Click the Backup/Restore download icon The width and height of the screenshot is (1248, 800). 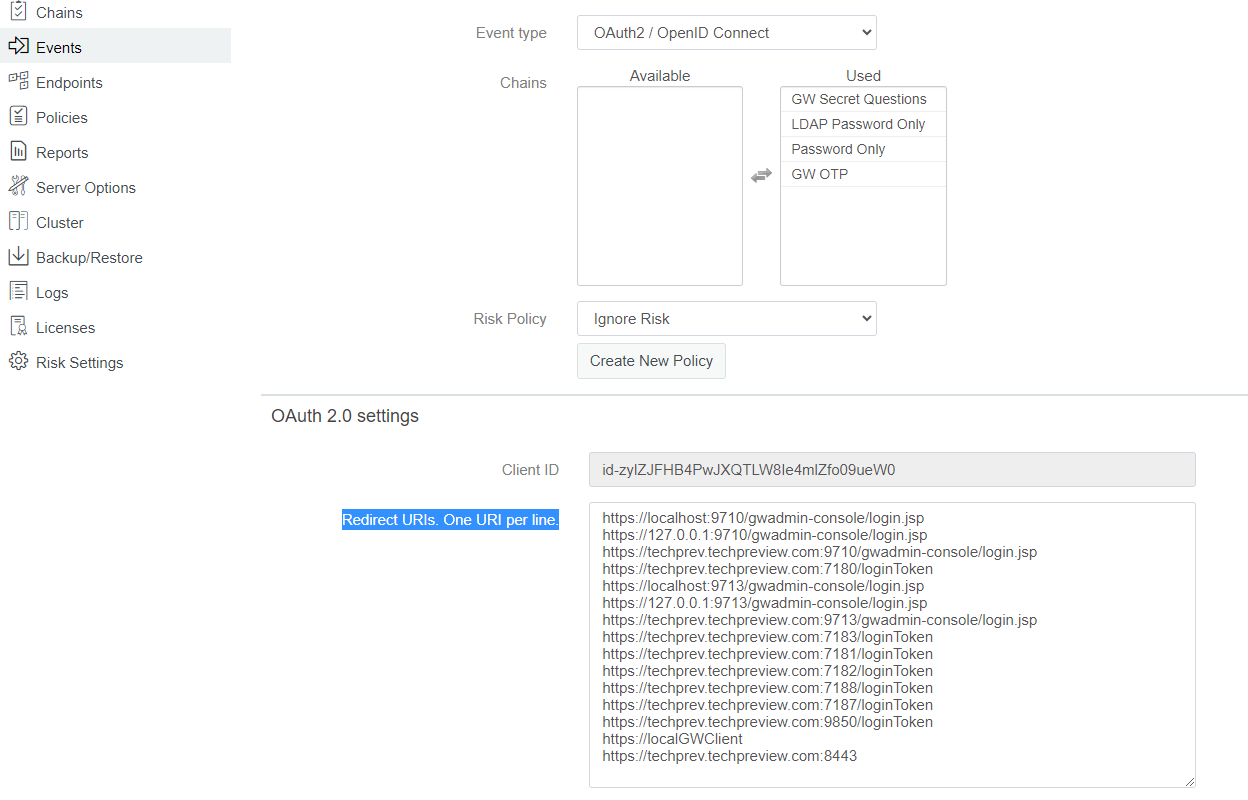click(18, 257)
